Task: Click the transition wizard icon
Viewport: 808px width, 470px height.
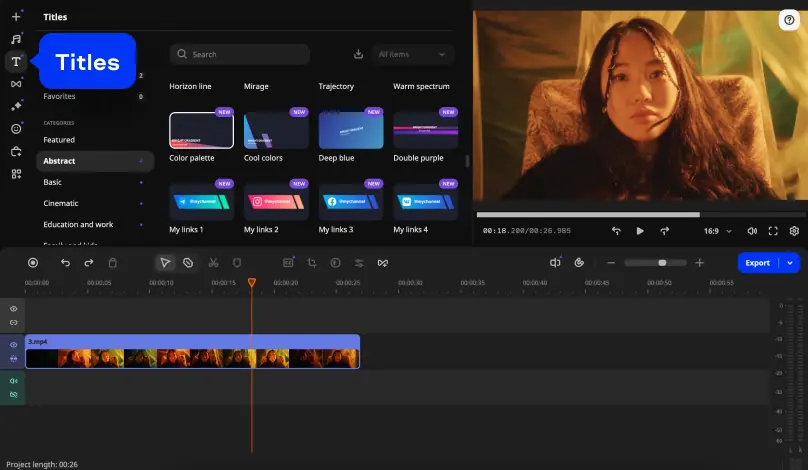Action: point(382,263)
